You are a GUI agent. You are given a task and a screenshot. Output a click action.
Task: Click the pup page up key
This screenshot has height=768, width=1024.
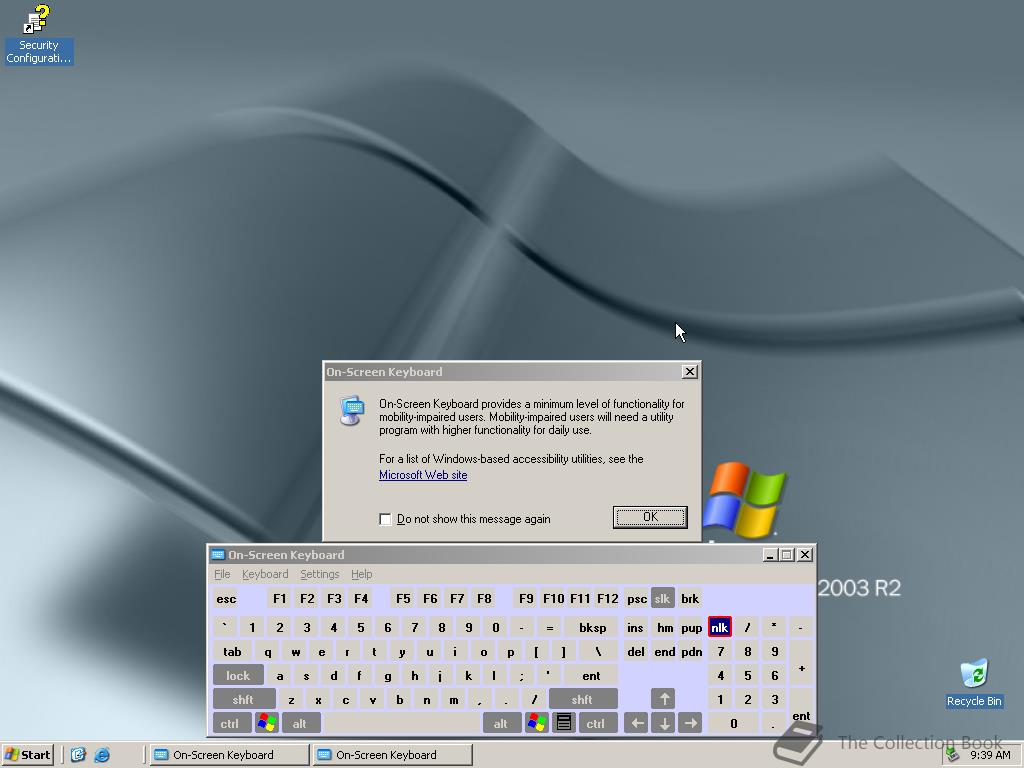(691, 627)
